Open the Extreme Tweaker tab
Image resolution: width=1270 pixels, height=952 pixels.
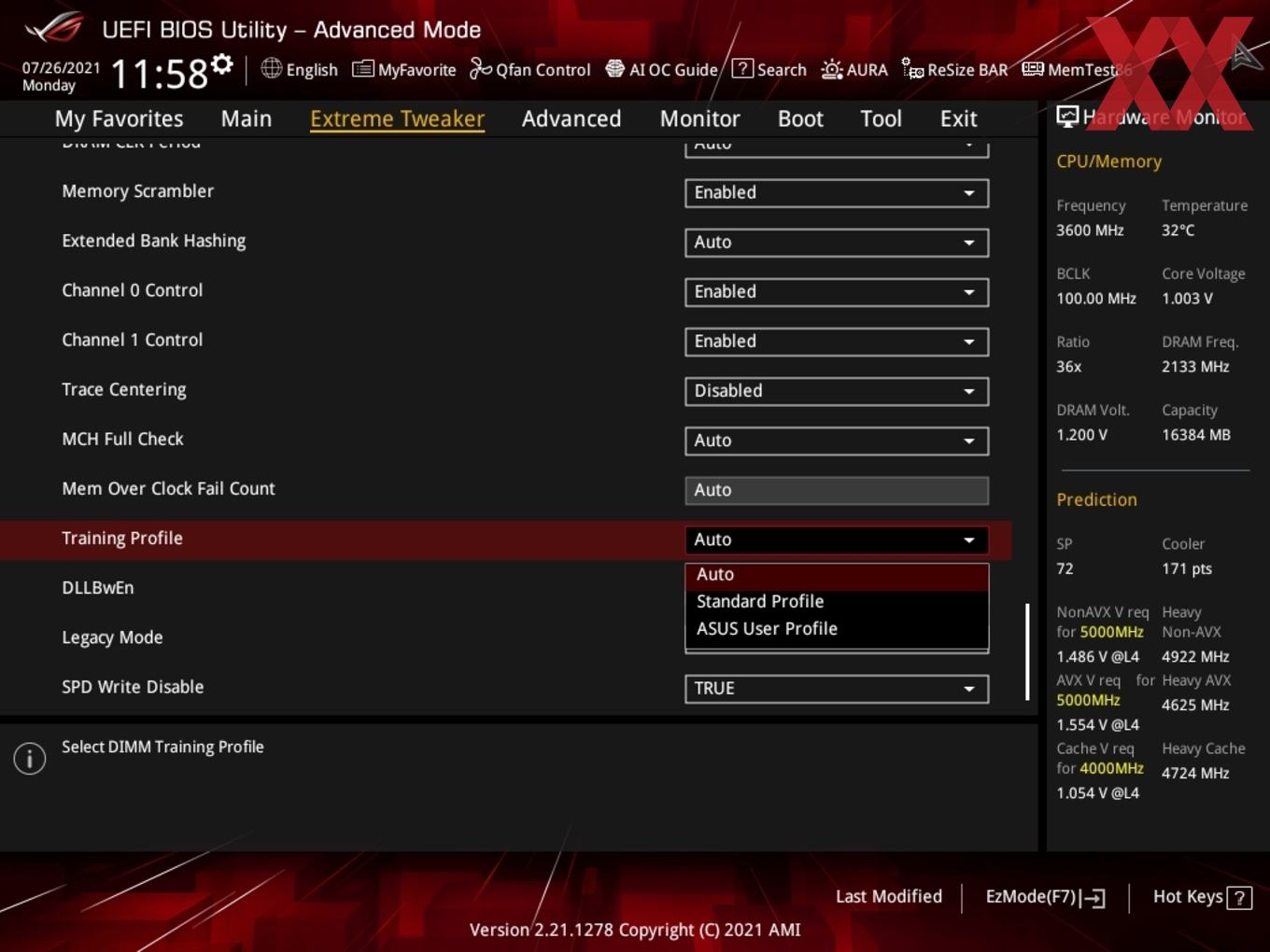(397, 119)
